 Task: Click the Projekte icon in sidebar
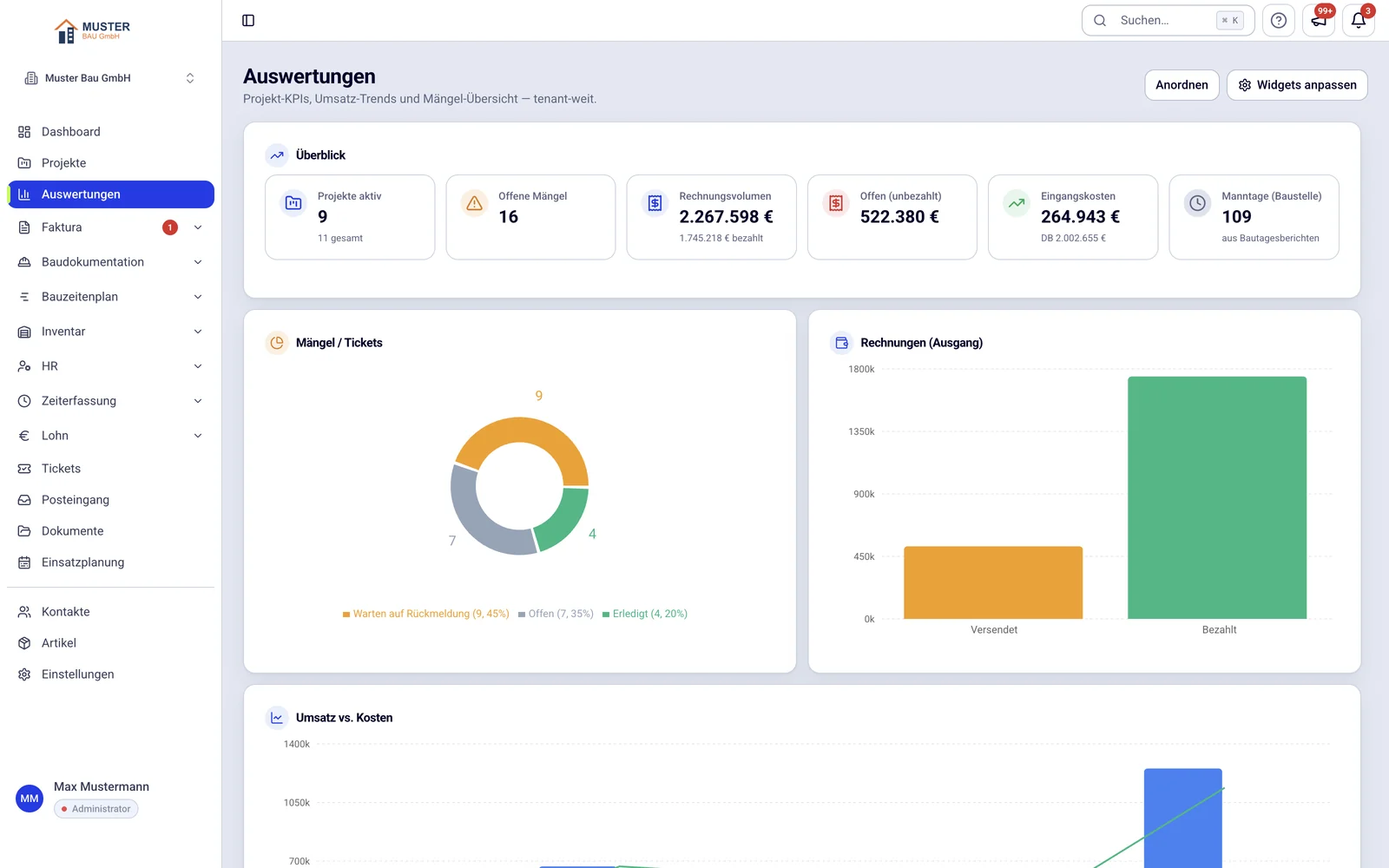click(x=24, y=163)
